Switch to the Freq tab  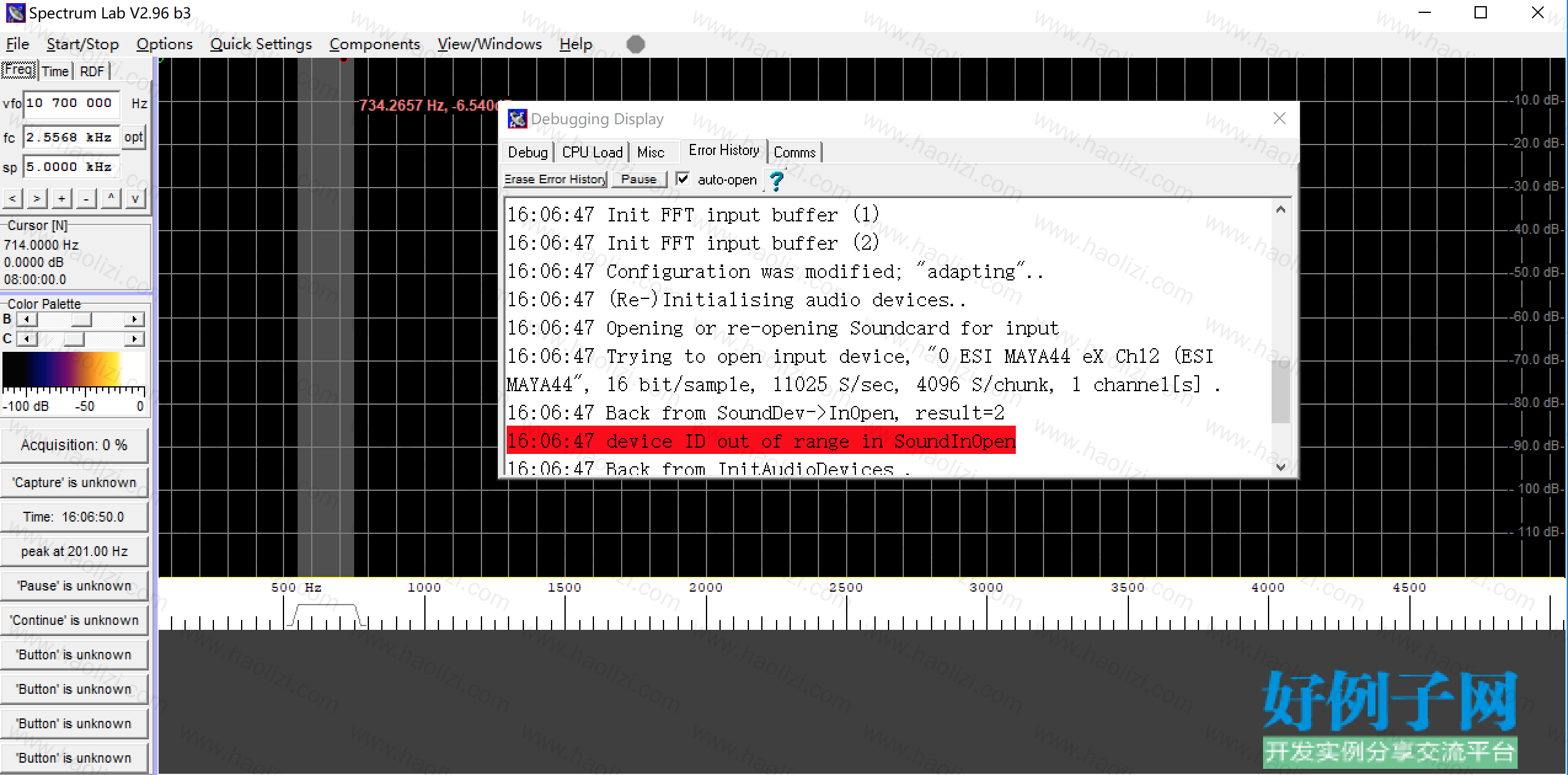coord(19,70)
